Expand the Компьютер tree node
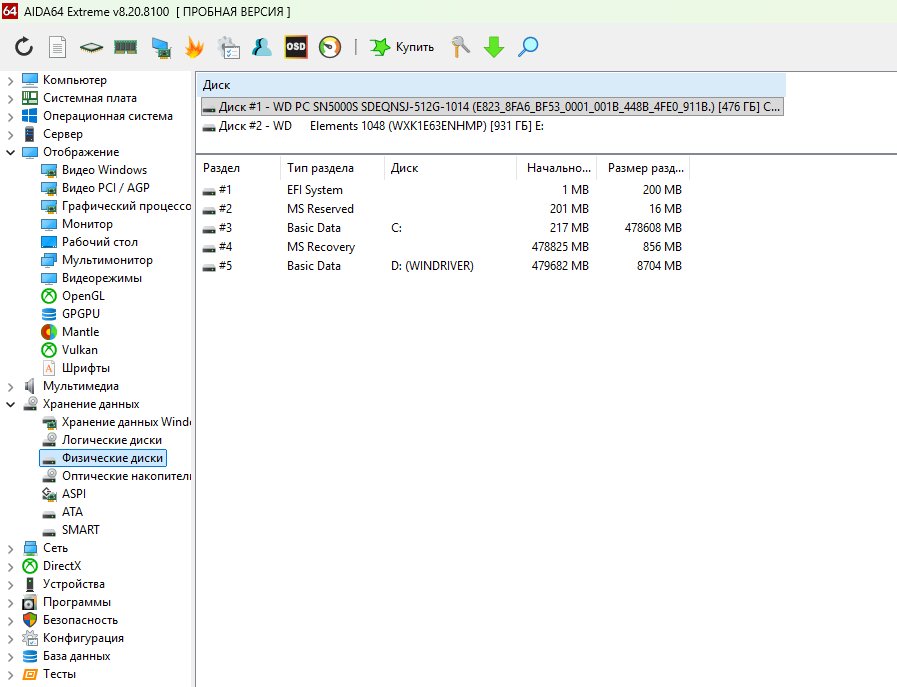897x687 pixels. click(x=10, y=81)
